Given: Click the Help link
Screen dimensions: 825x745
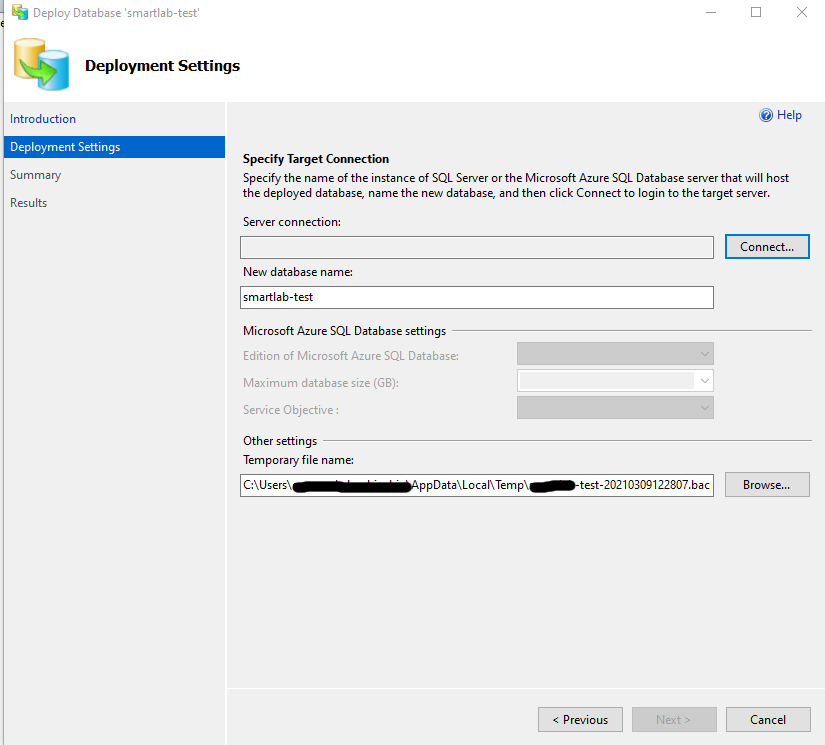Looking at the screenshot, I should coord(788,115).
